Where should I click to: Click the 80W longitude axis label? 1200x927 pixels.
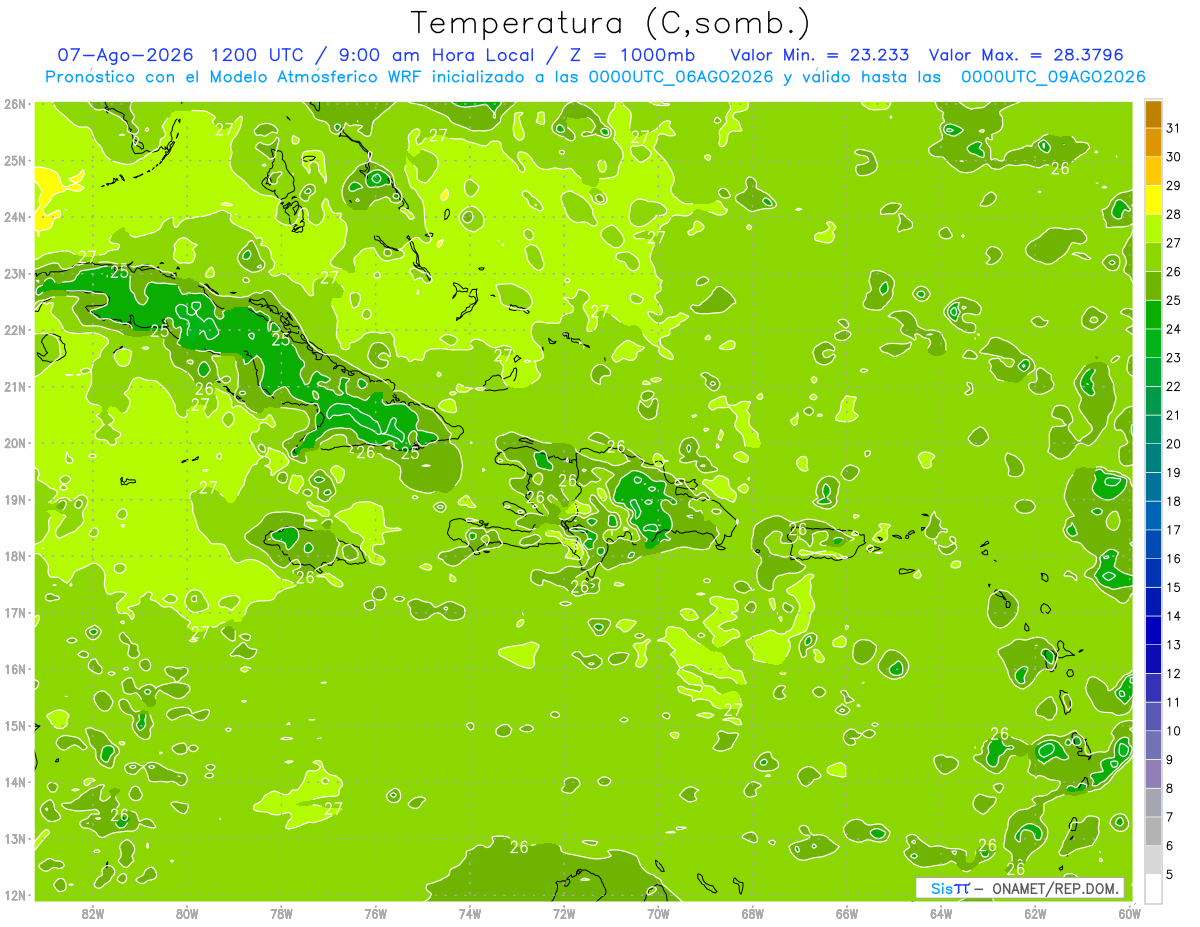[187, 913]
